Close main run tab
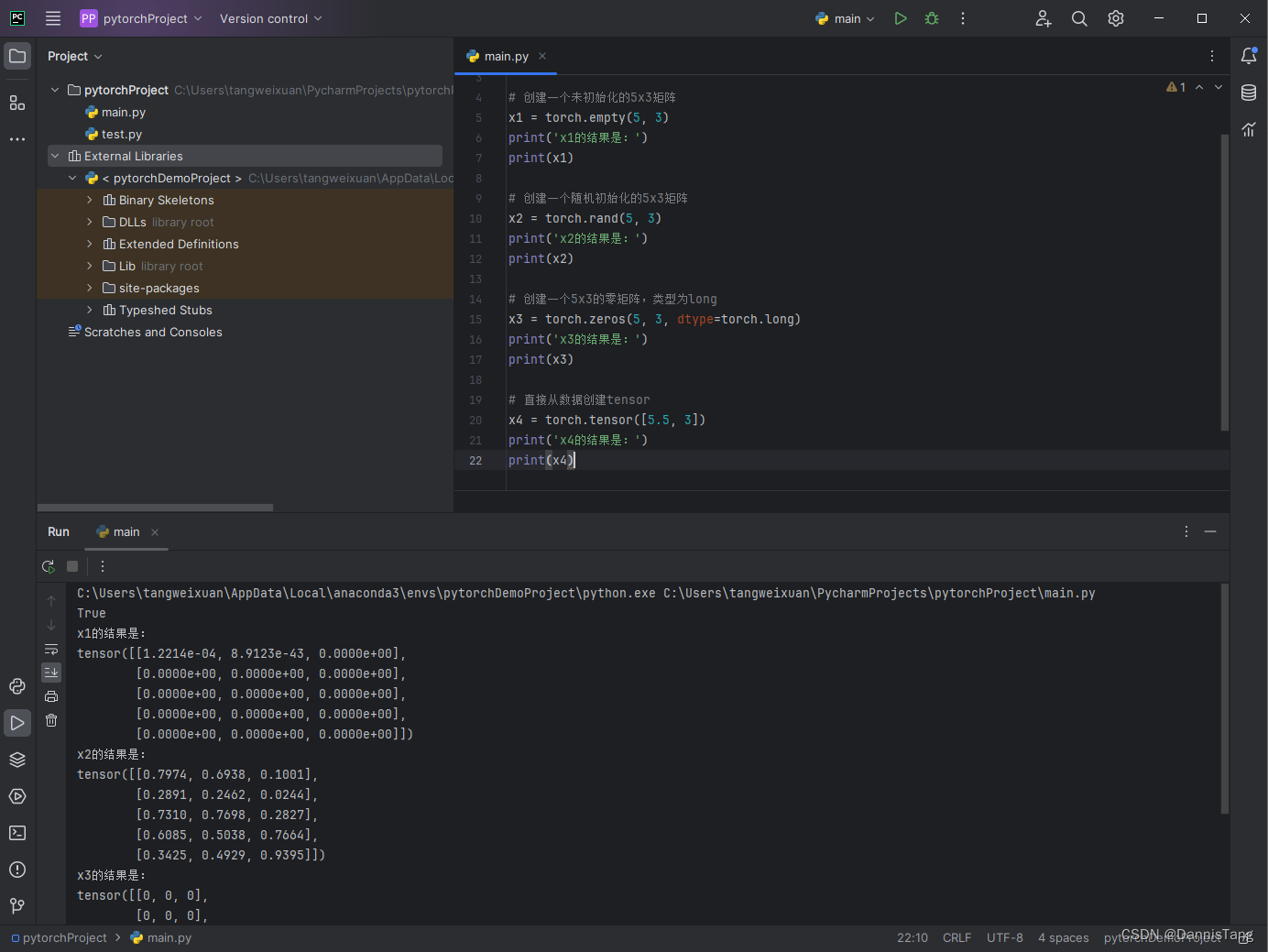This screenshot has width=1268, height=952. click(155, 532)
